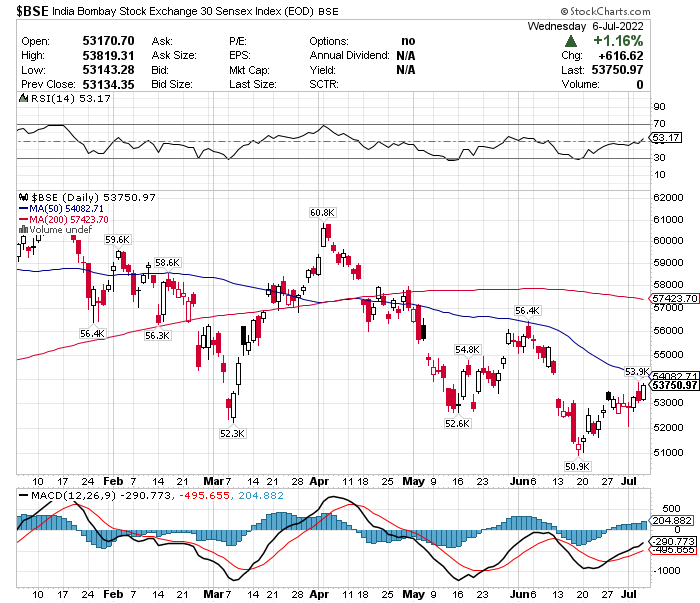The width and height of the screenshot is (700, 603).
Task: Click the 50.9K low label in June
Action: 577,466
